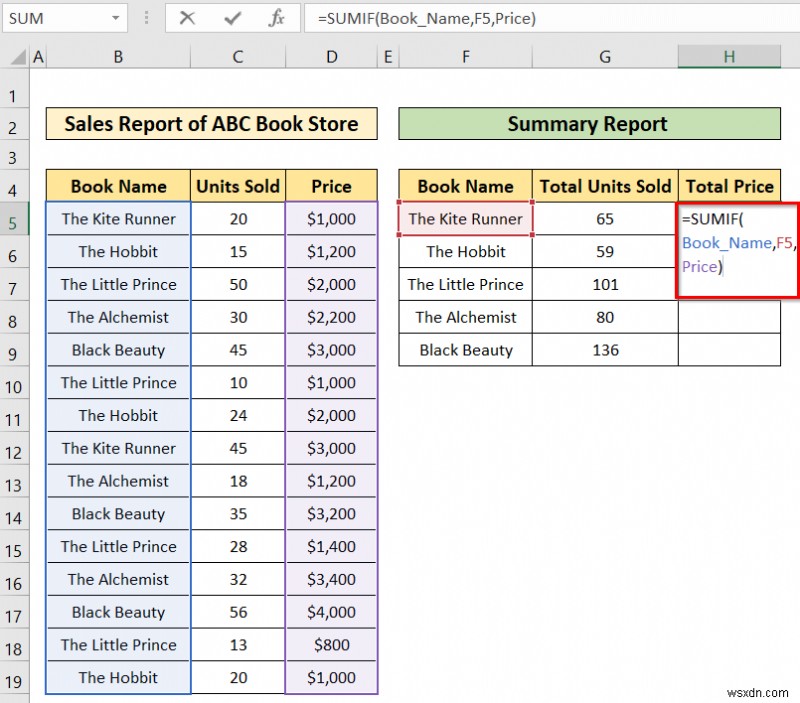The width and height of the screenshot is (800, 703).
Task: Click the Sales Report of ABC Book Store title
Action: (211, 123)
